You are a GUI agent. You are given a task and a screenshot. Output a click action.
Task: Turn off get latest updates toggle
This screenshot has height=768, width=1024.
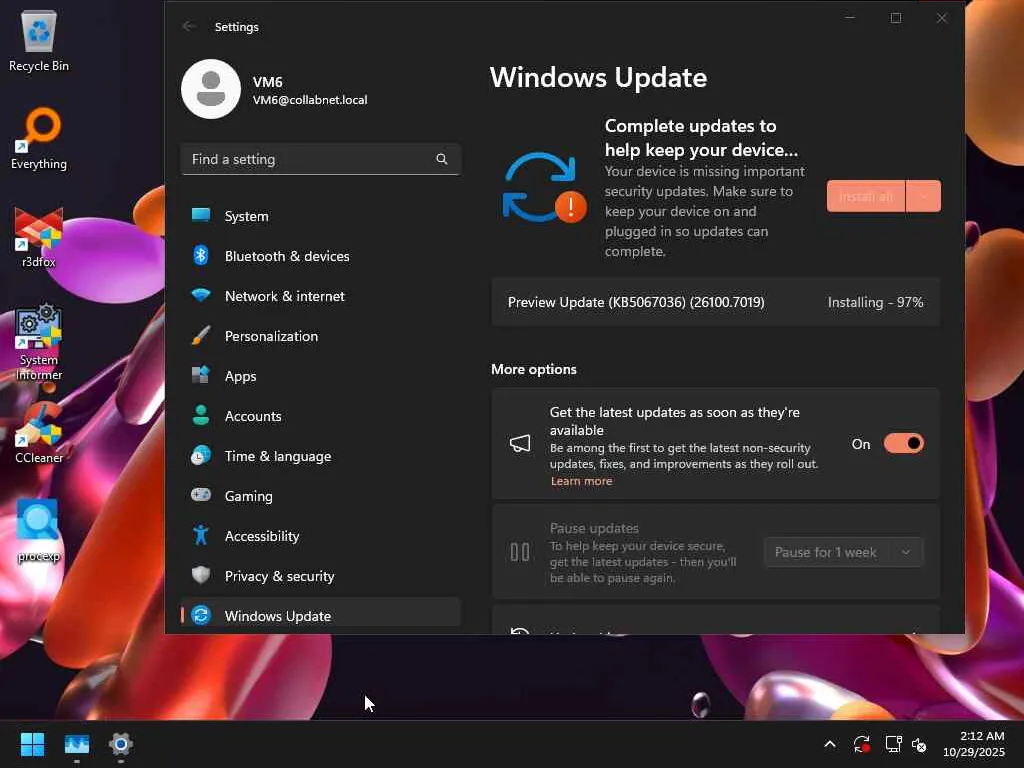(x=903, y=443)
